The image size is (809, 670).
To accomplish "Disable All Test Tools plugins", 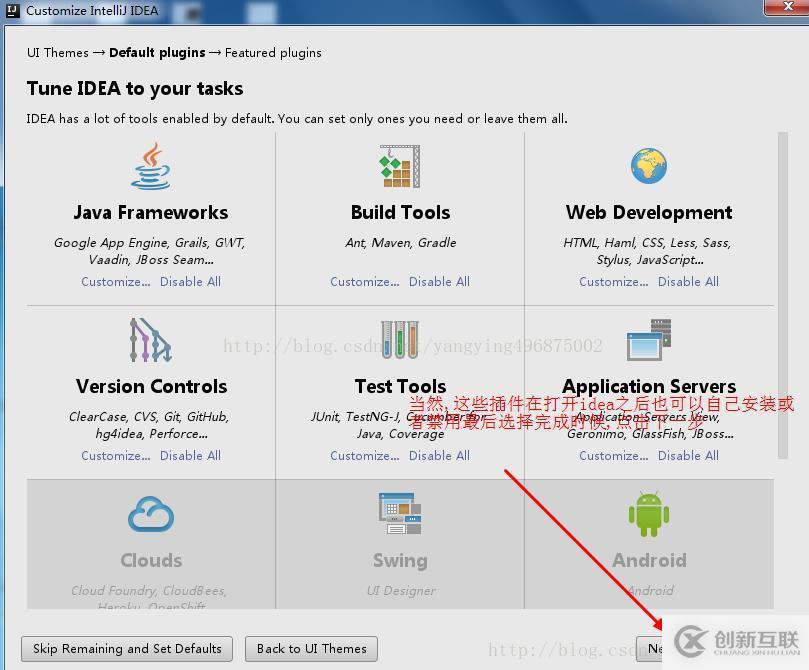I will pyautogui.click(x=440, y=455).
